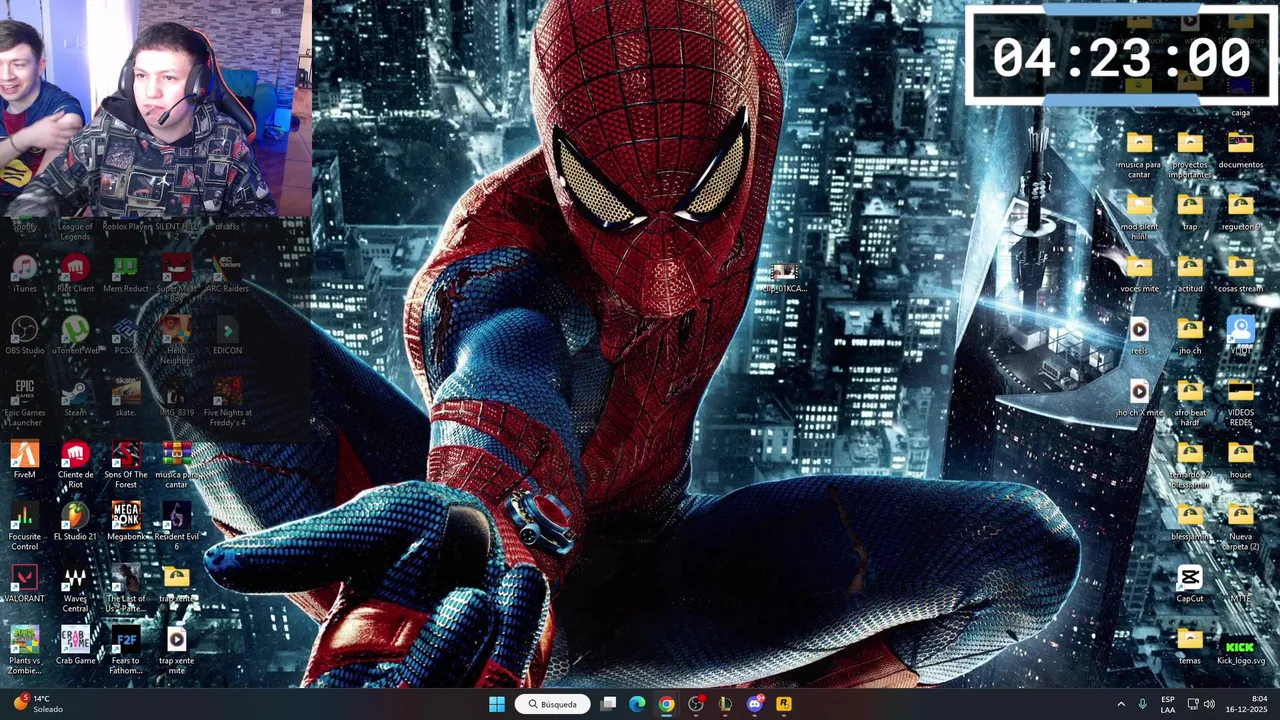Image resolution: width=1280 pixels, height=720 pixels.
Task: Open the volume tray icon
Action: [x=1209, y=704]
